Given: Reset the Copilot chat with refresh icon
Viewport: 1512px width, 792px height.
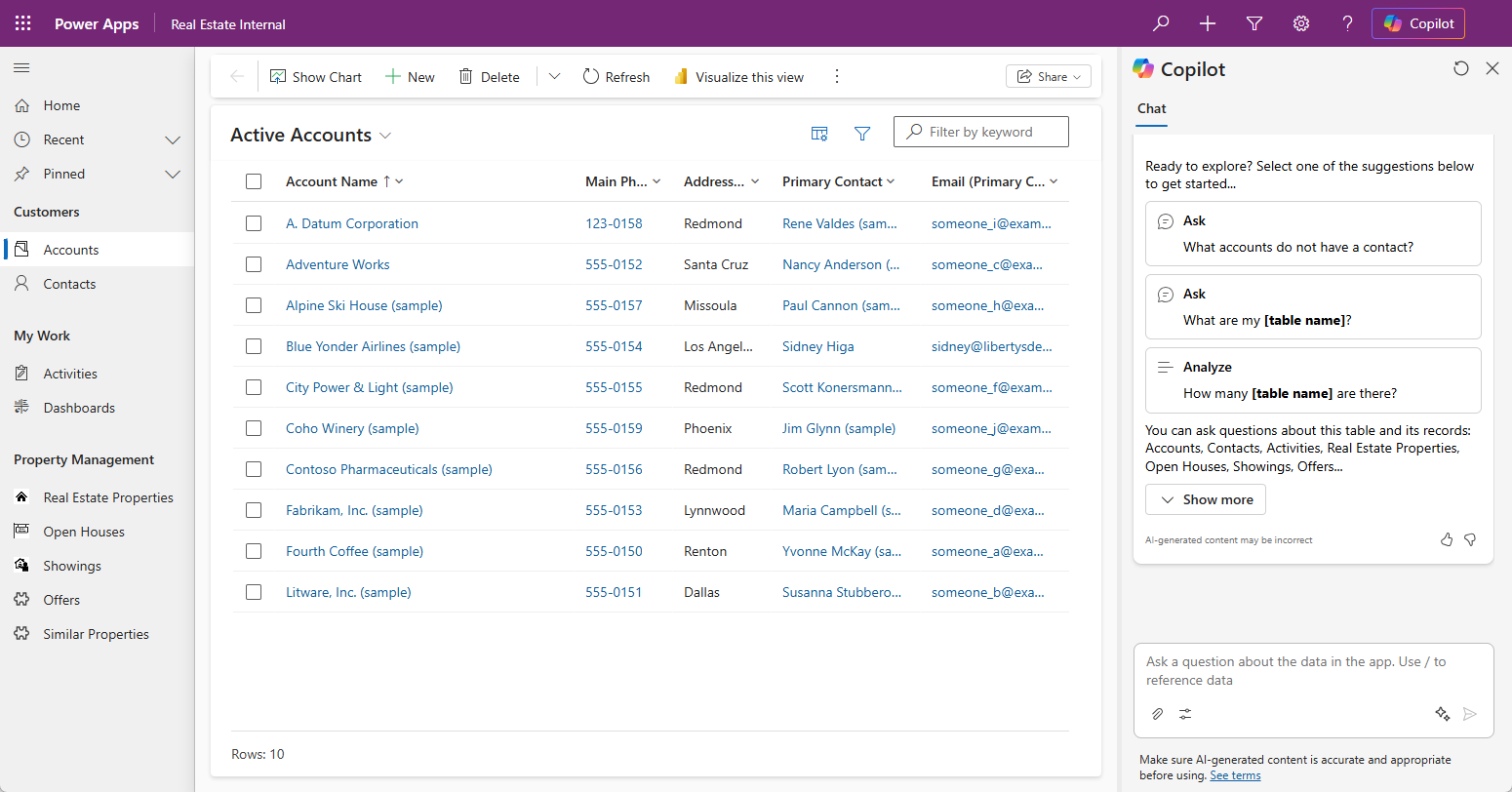Looking at the screenshot, I should [1460, 68].
